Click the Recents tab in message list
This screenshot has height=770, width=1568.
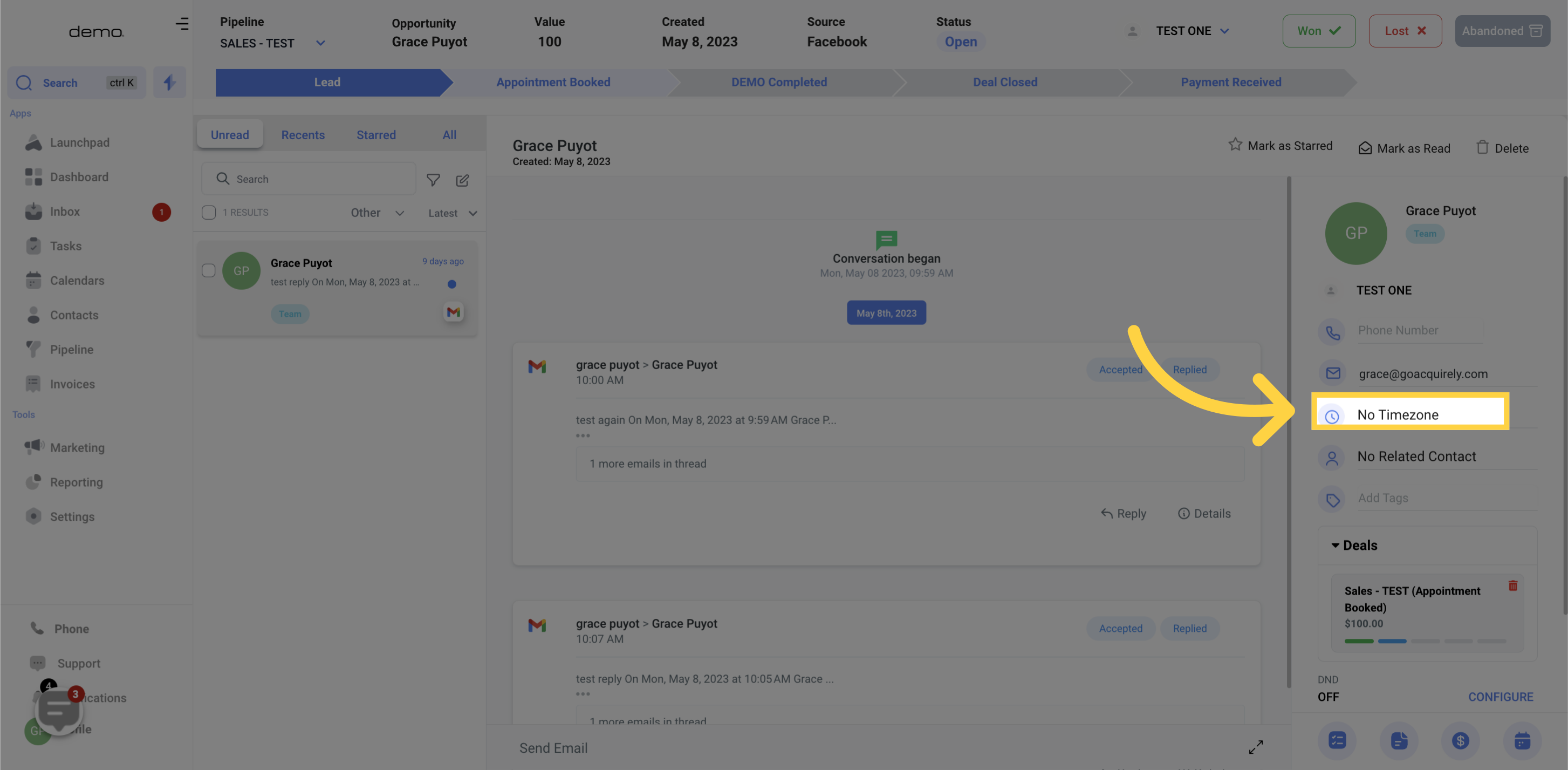303,134
